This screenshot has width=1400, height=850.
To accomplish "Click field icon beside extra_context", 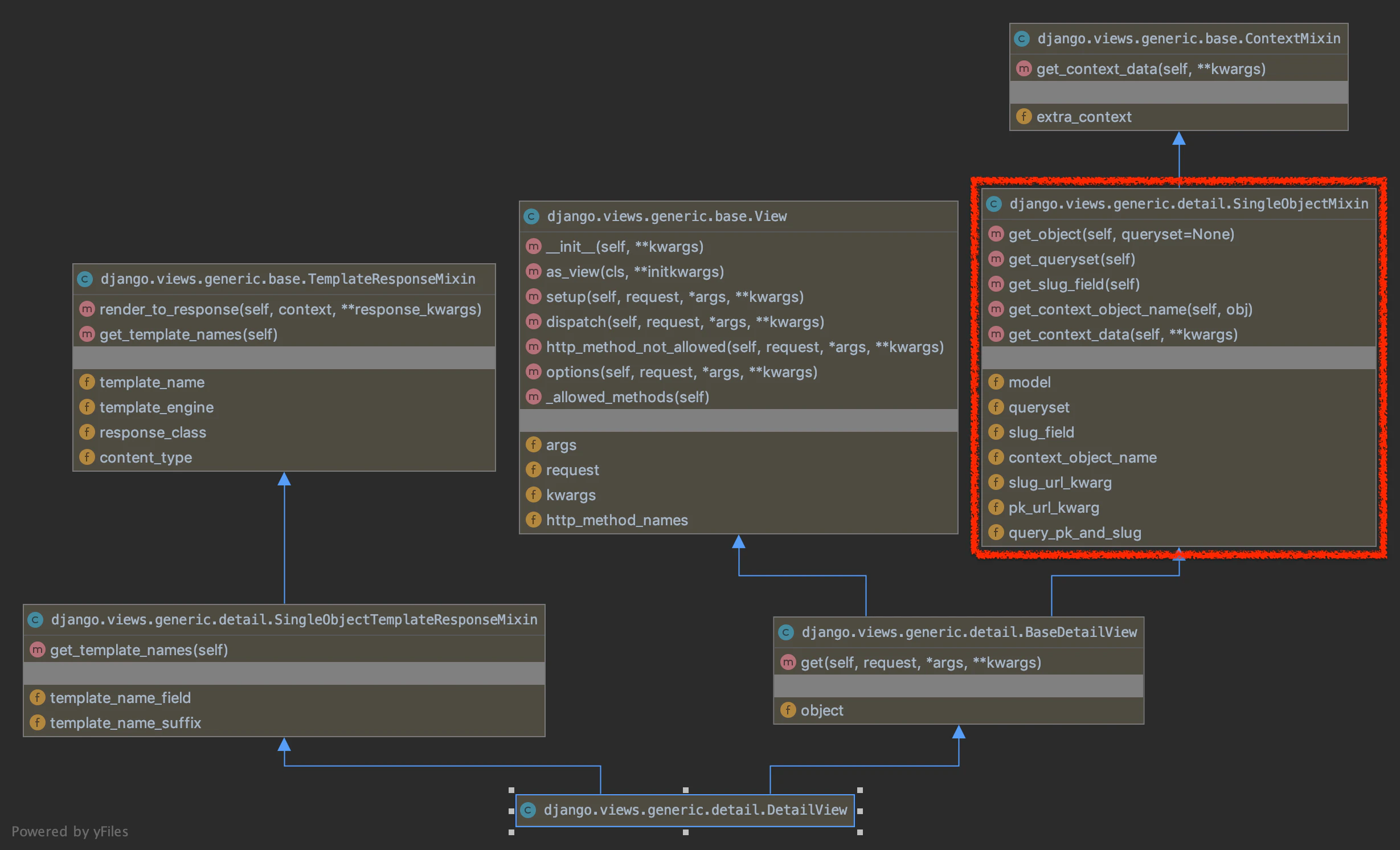I will point(1024,117).
